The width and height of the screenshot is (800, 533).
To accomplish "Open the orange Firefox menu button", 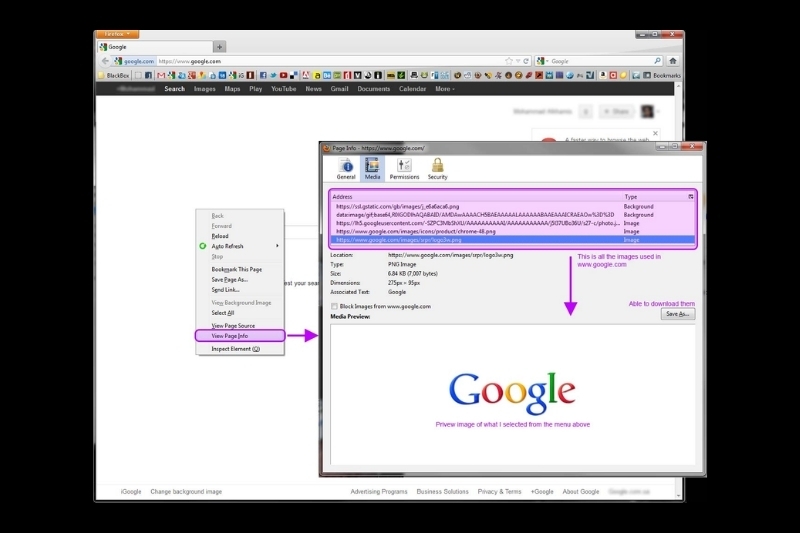I will [117, 34].
